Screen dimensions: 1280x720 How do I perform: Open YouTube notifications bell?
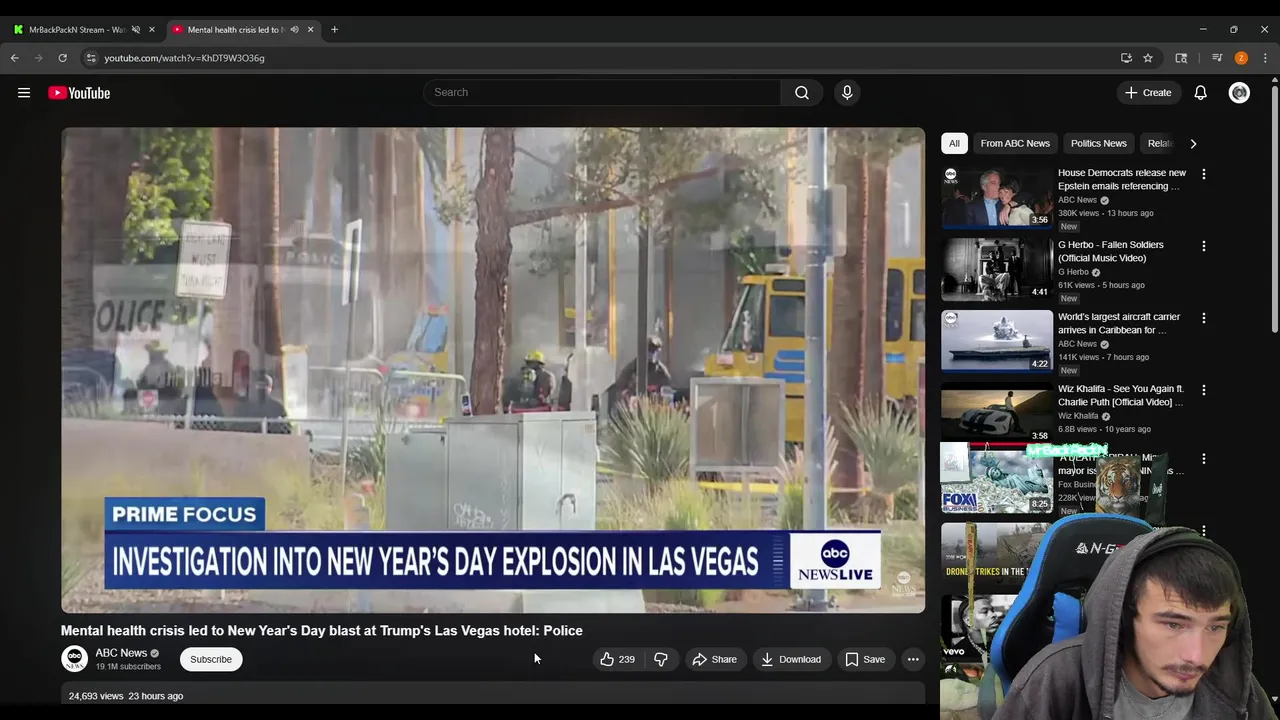tap(1200, 93)
